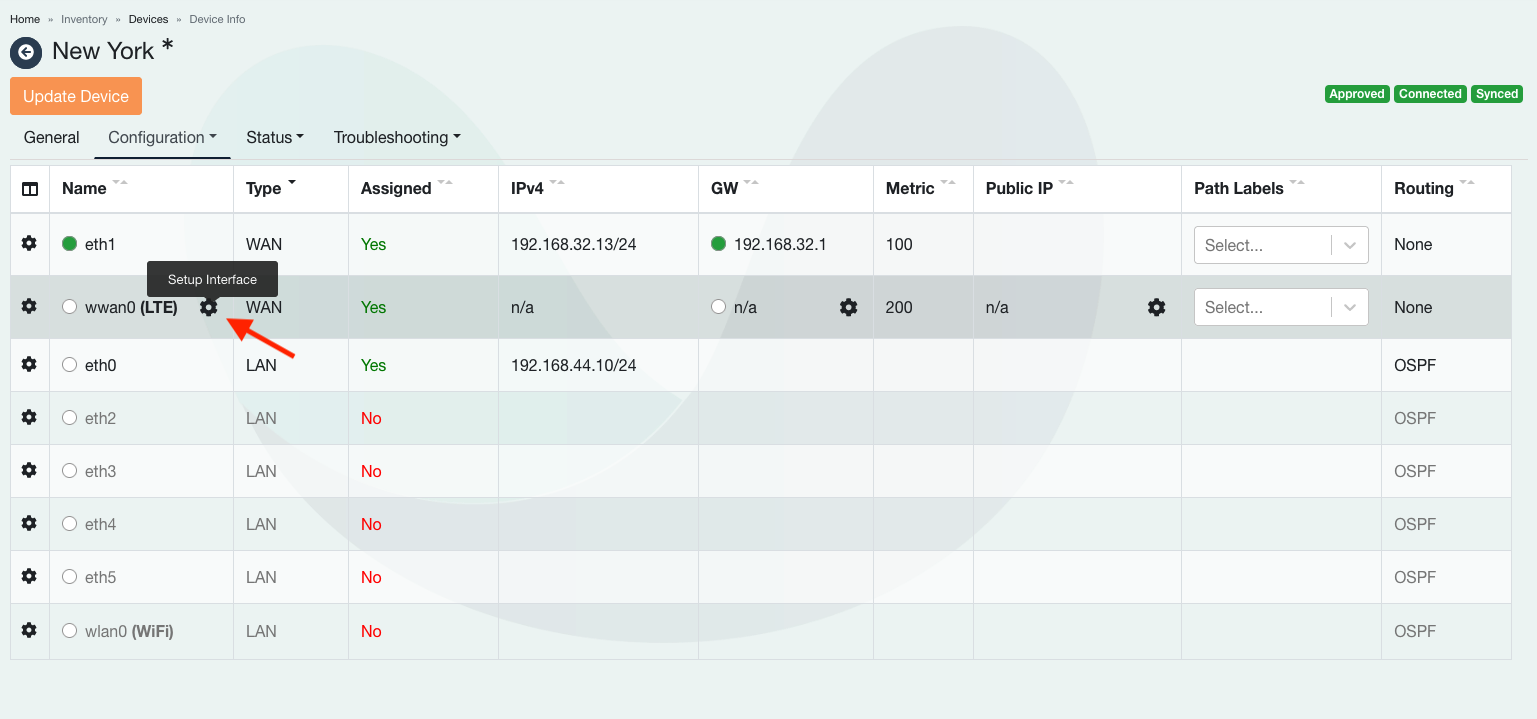Expand the Troubleshooting menu
1537x719 pixels.
coord(397,138)
